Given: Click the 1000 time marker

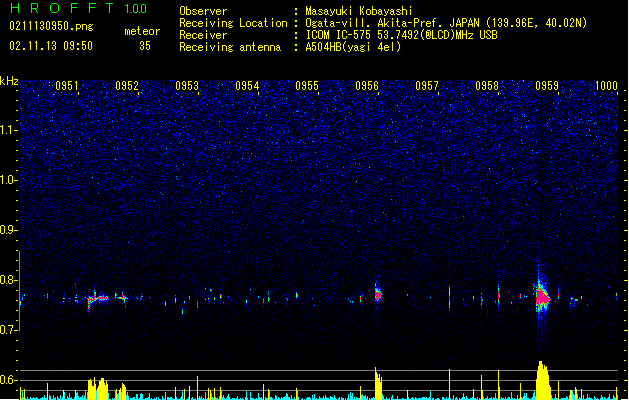Looking at the screenshot, I should pos(606,86).
